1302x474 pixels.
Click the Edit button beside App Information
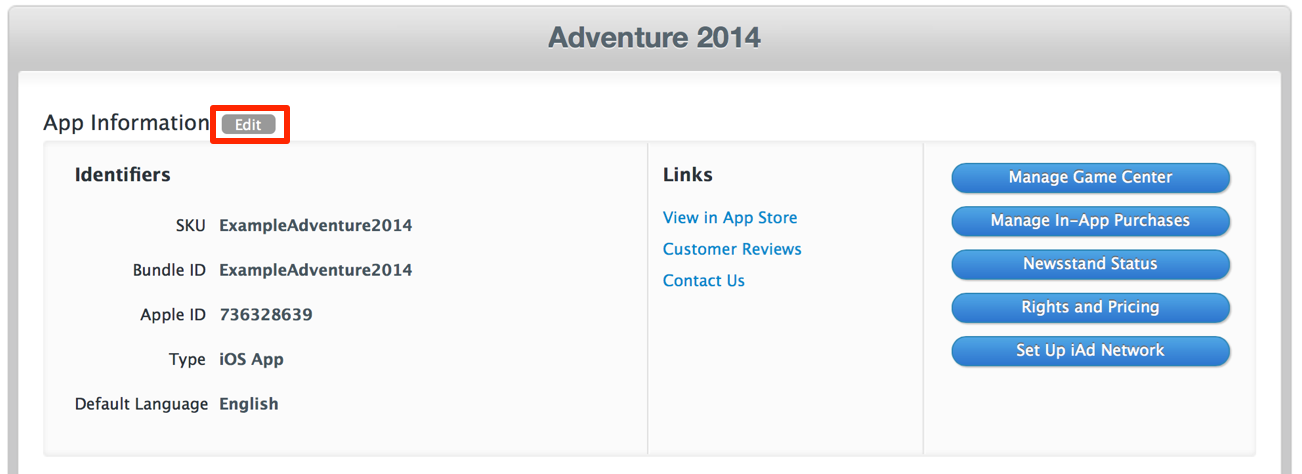pos(248,125)
